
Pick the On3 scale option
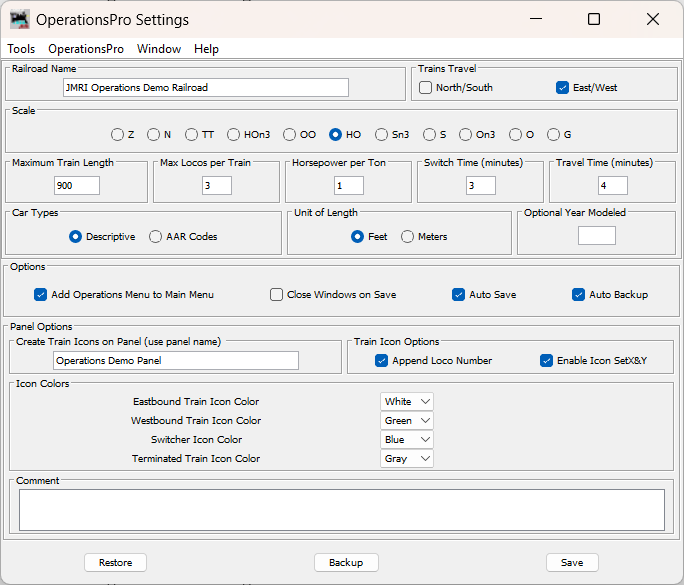tap(465, 134)
